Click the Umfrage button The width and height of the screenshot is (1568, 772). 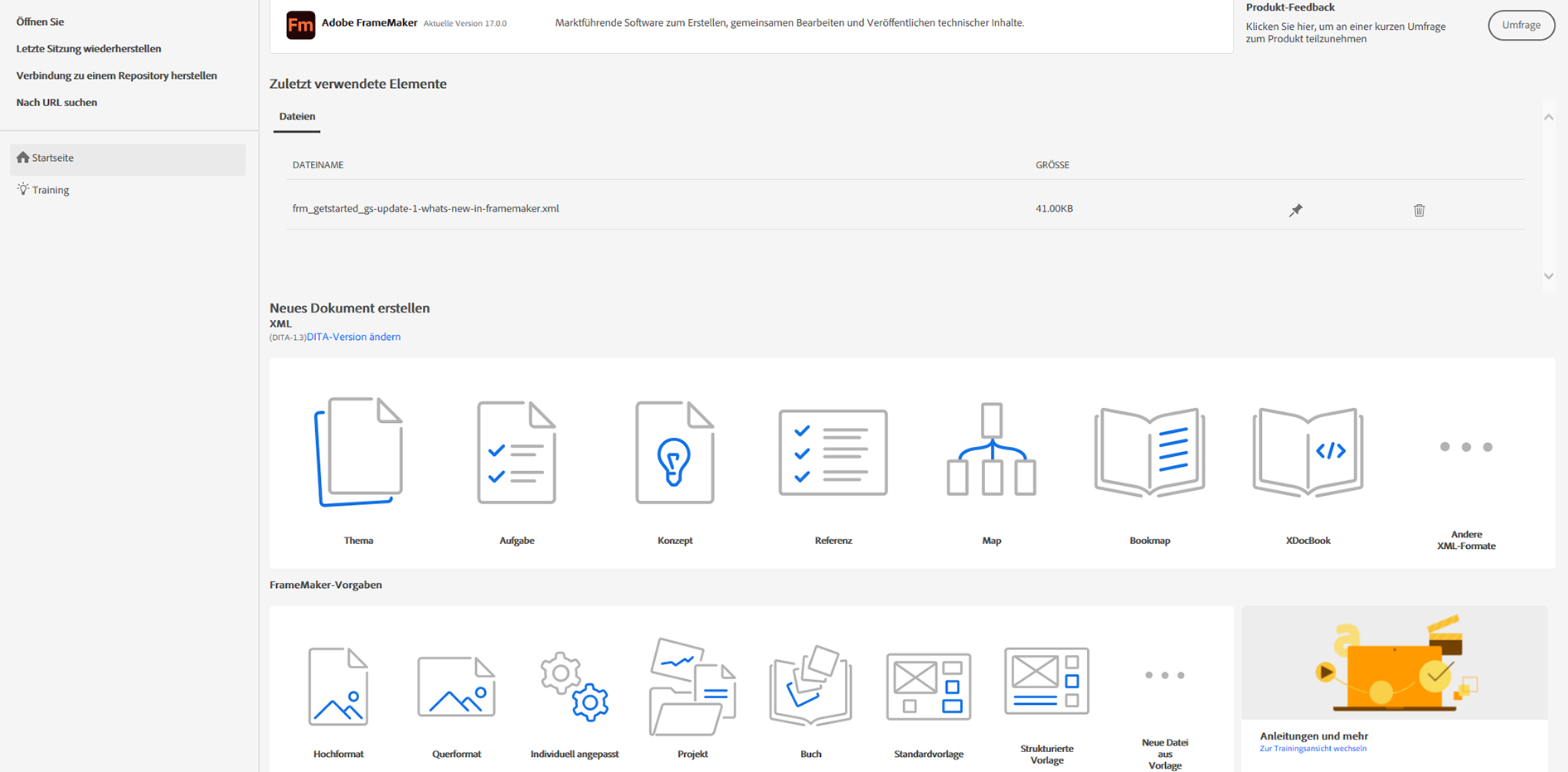[x=1521, y=26]
